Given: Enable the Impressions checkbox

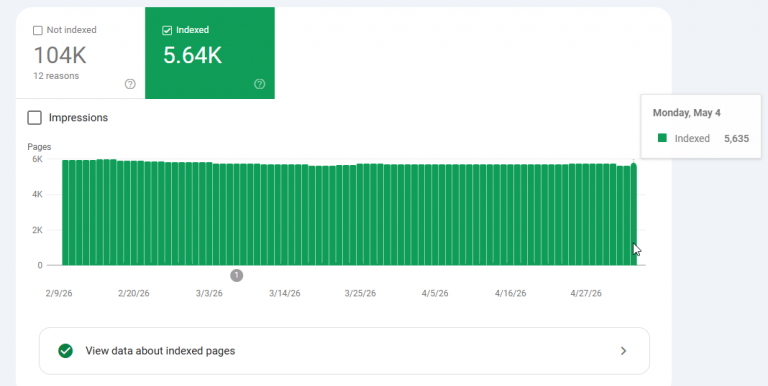Looking at the screenshot, I should pos(34,118).
